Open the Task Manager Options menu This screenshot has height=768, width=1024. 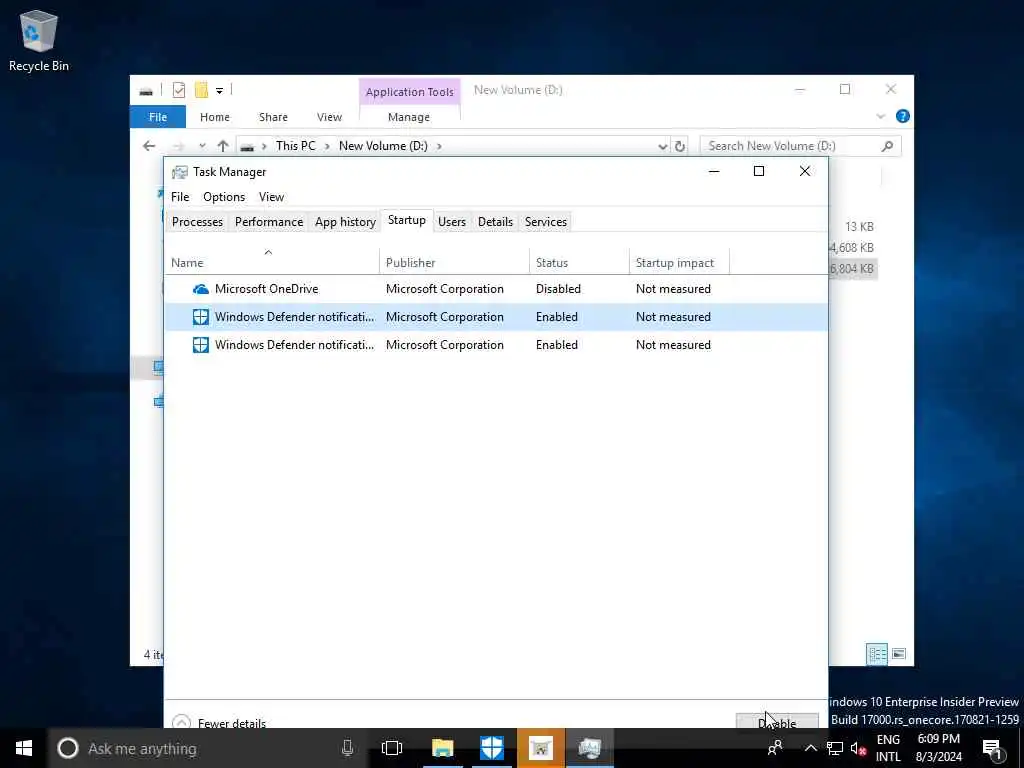point(224,197)
